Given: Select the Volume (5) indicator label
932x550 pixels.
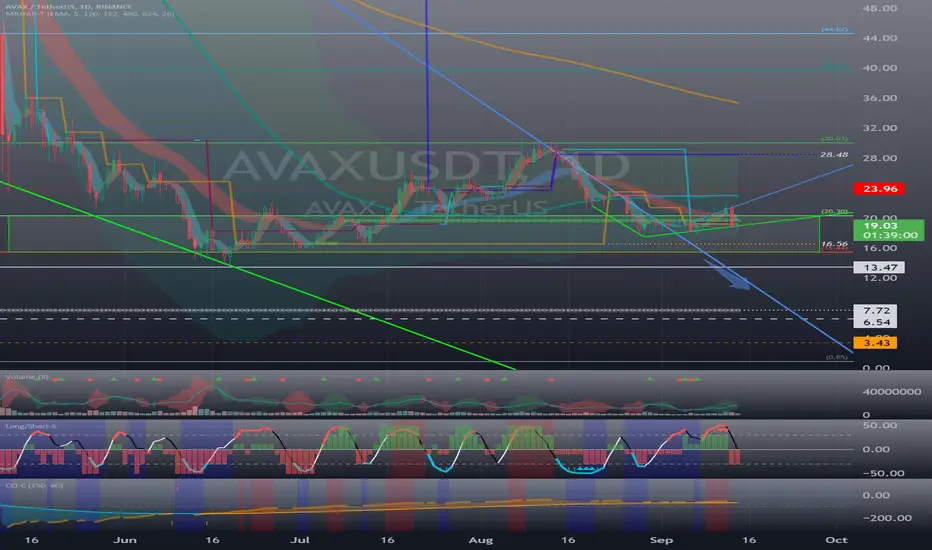Looking at the screenshot, I should pyautogui.click(x=27, y=377).
